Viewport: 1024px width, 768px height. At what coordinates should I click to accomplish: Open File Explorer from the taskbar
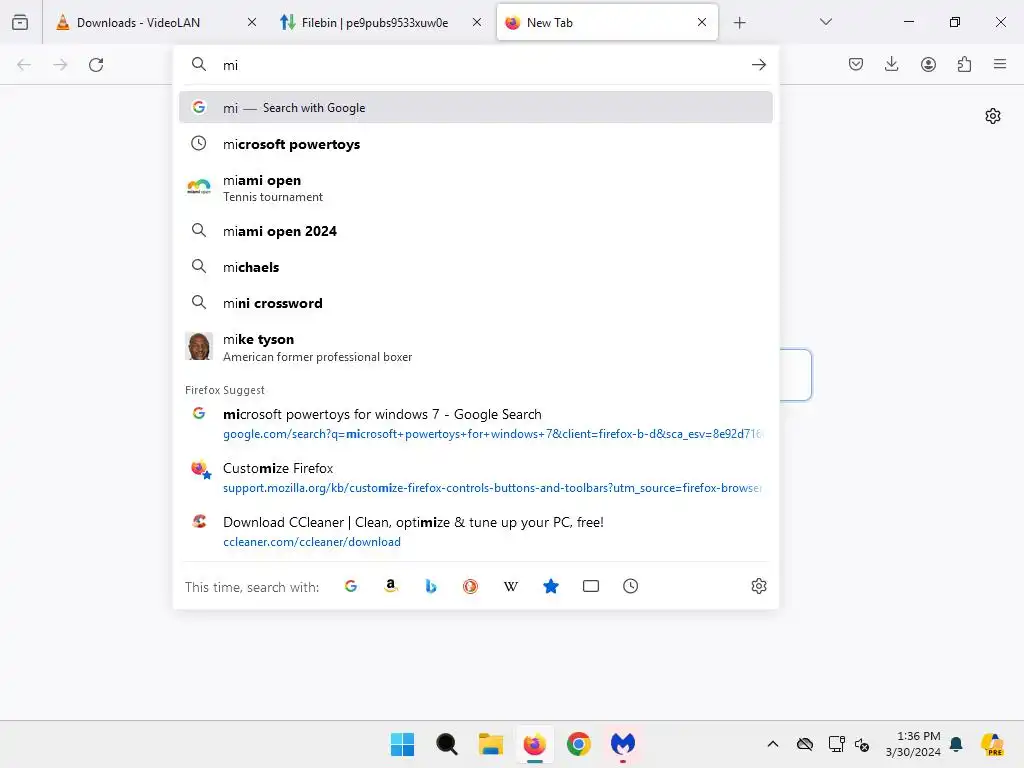[490, 744]
